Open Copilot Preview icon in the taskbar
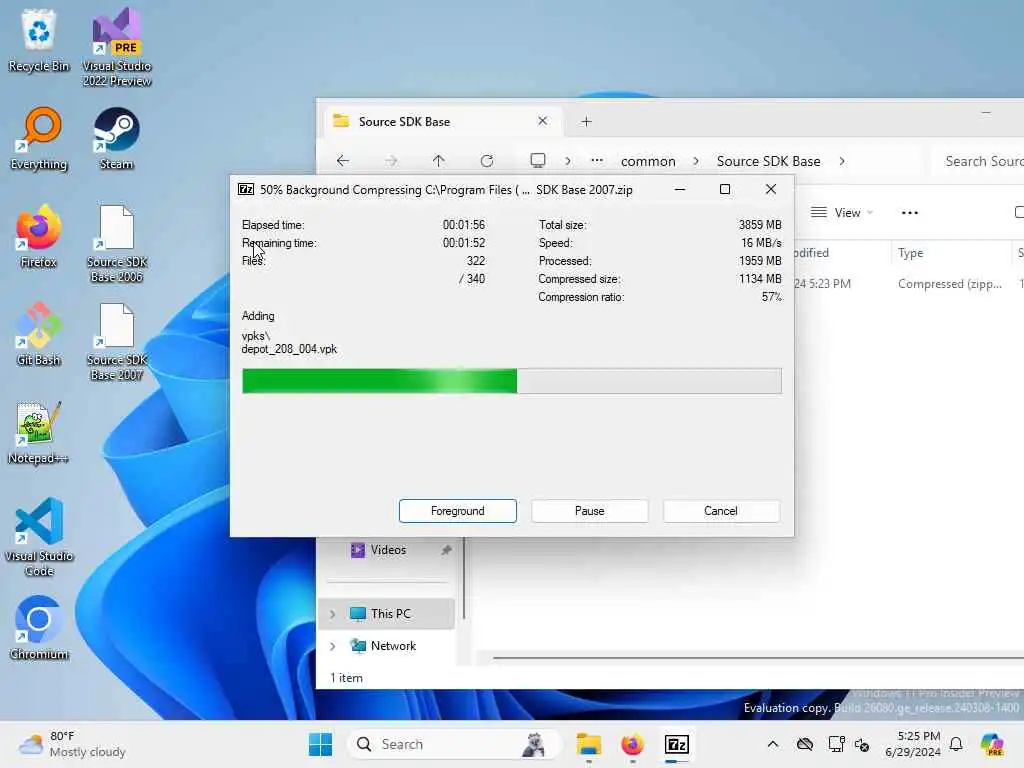This screenshot has width=1024, height=768. (992, 744)
